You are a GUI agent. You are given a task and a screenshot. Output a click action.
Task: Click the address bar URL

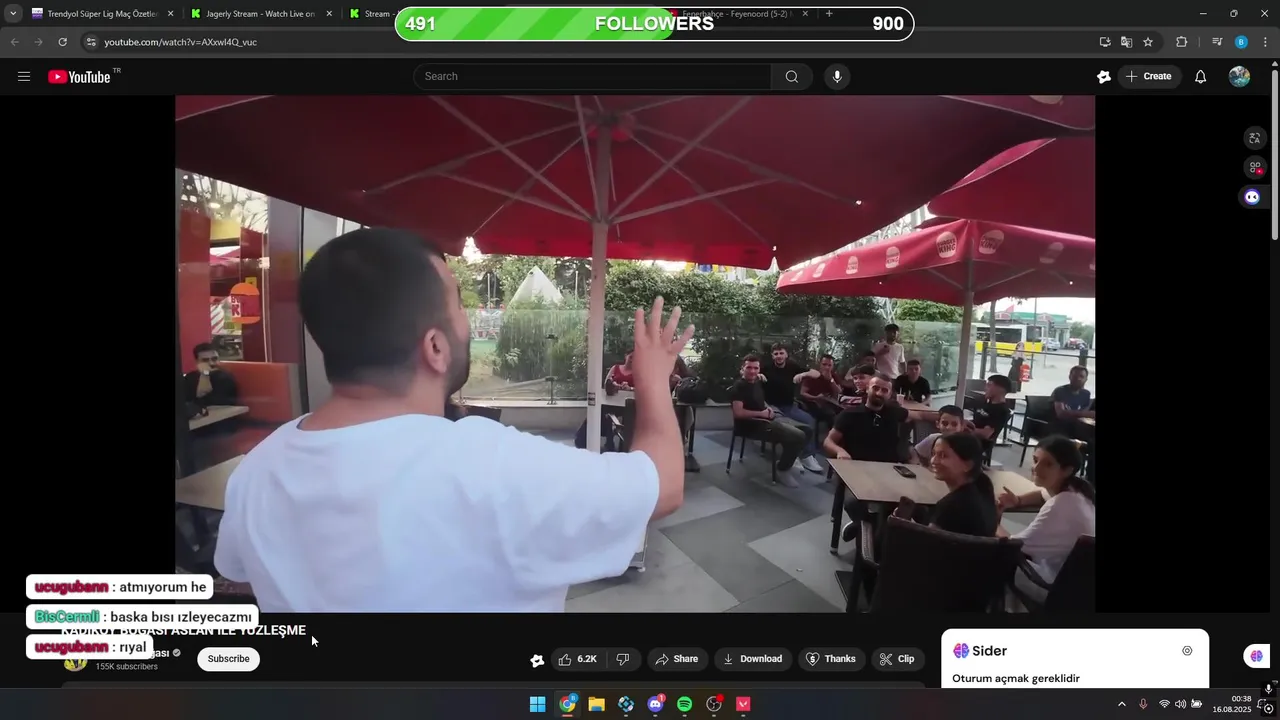coord(181,42)
